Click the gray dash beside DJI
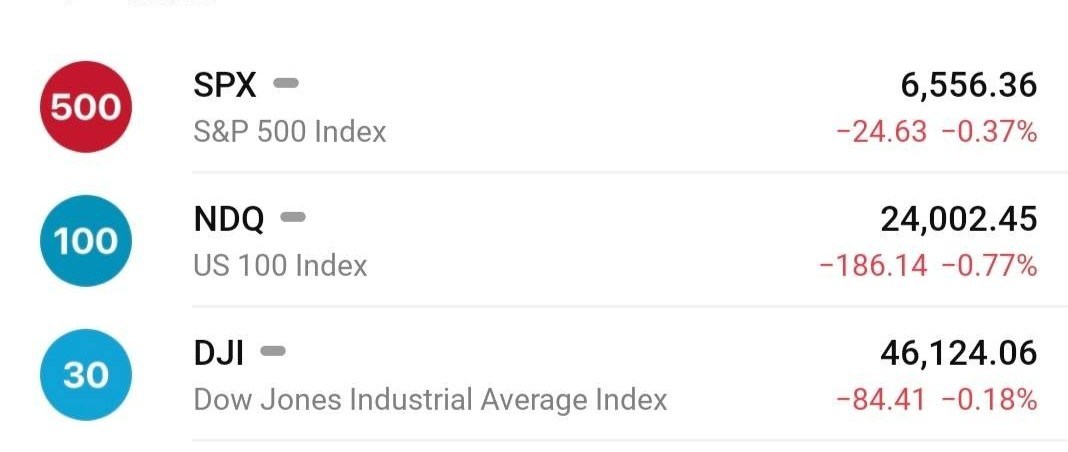The height and width of the screenshot is (452, 1068). pyautogui.click(x=273, y=351)
